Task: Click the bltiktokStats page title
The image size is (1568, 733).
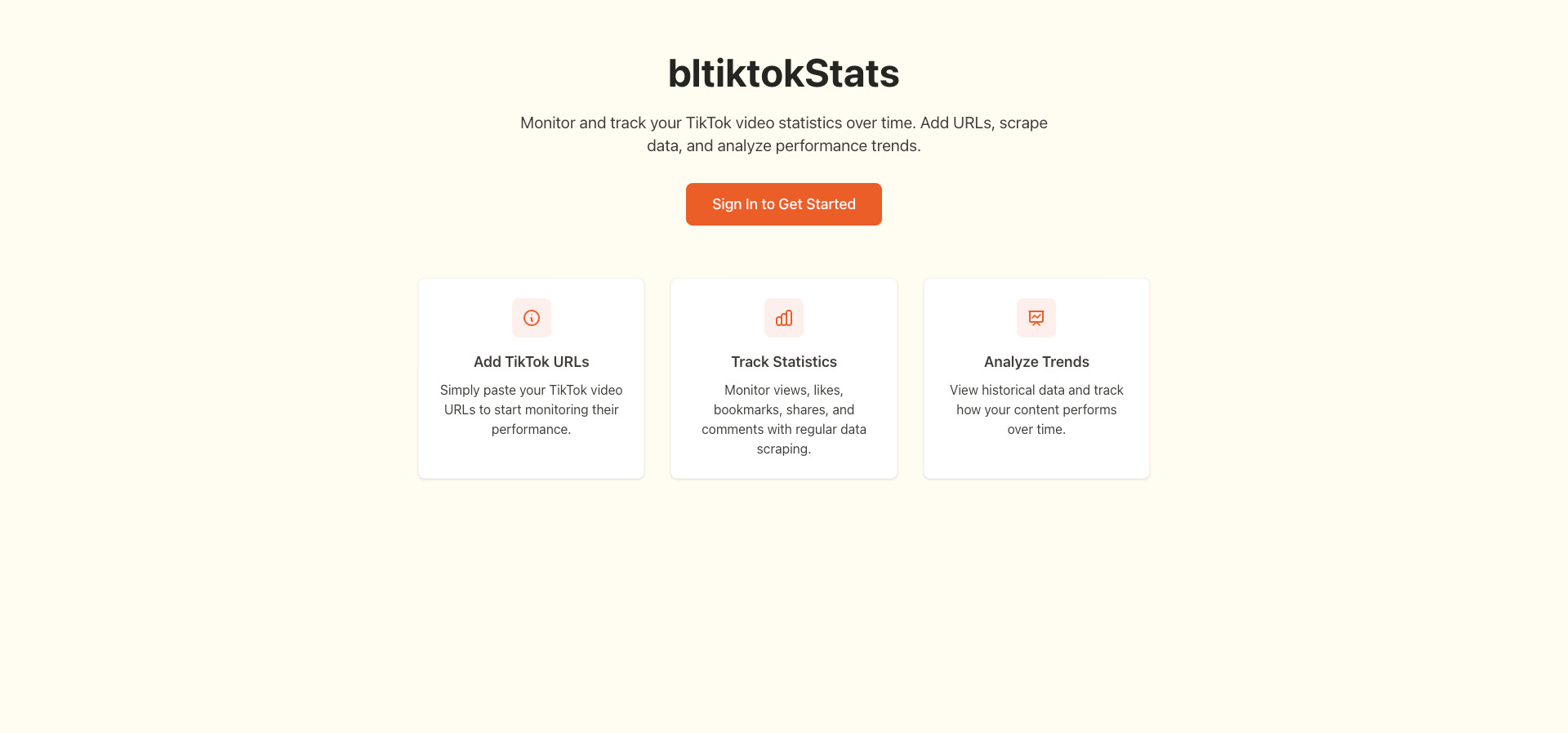Action: click(783, 74)
